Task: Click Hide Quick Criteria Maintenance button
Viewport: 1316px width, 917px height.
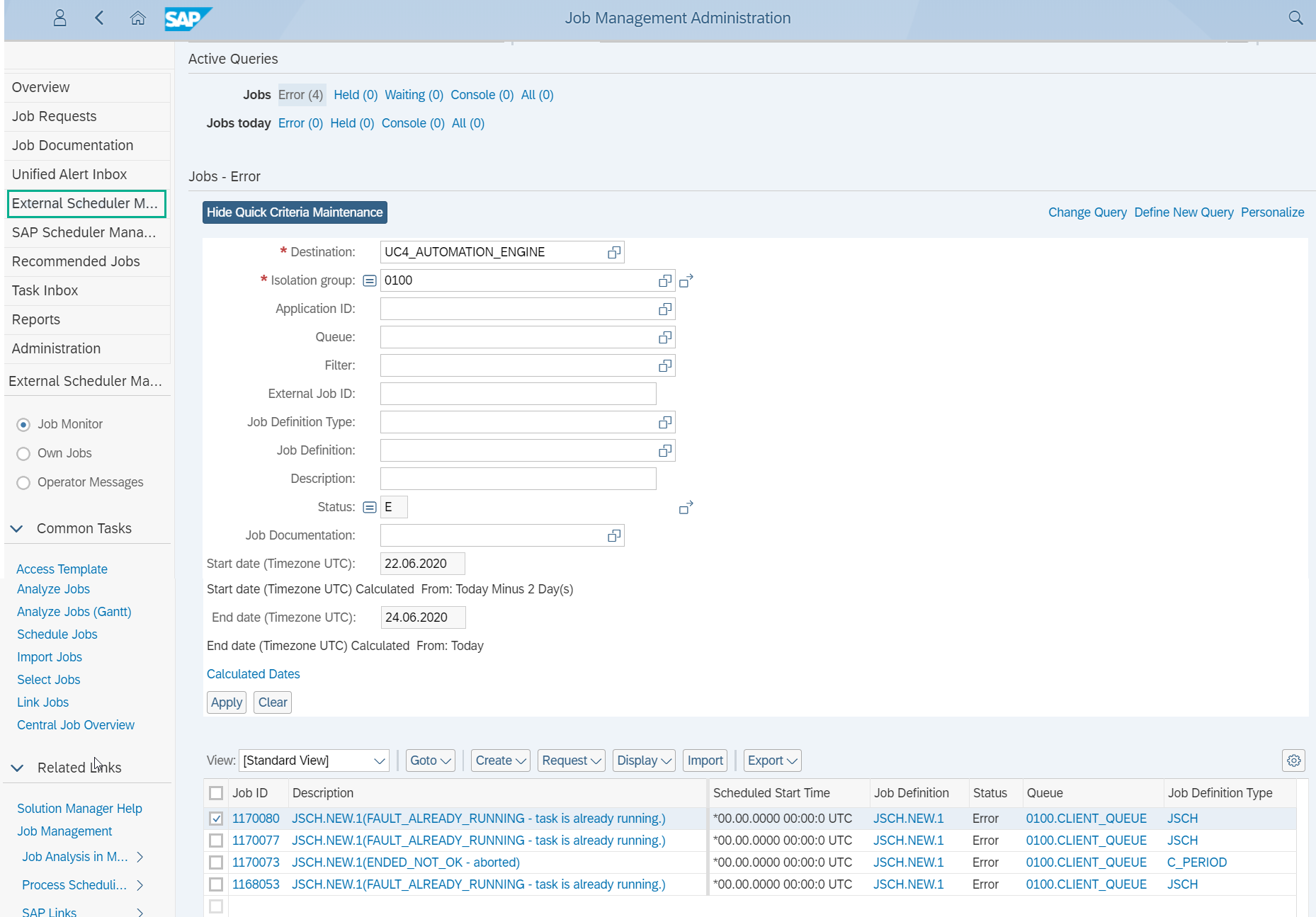Action: 295,212
